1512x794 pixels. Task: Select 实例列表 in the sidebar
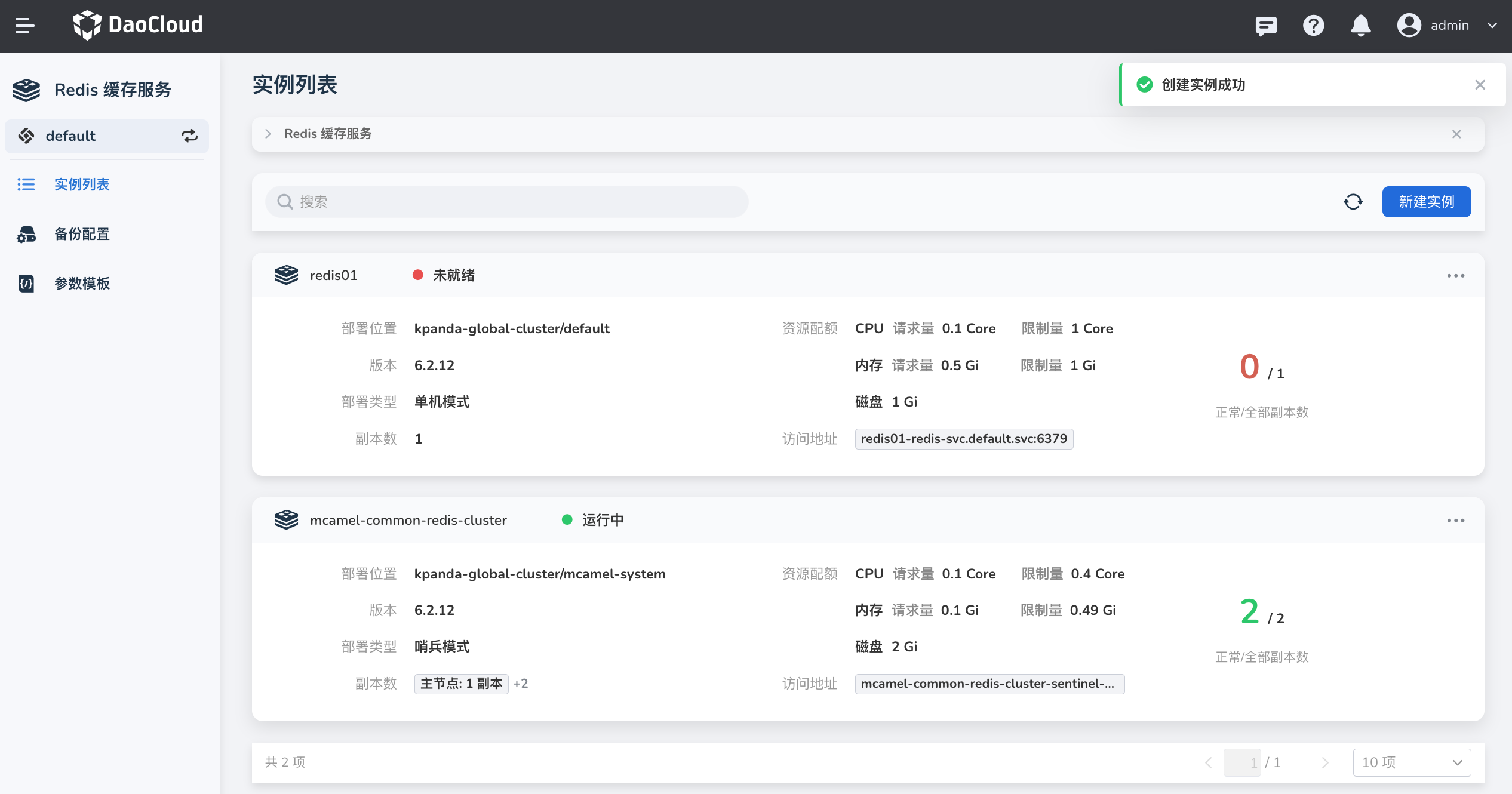[82, 184]
